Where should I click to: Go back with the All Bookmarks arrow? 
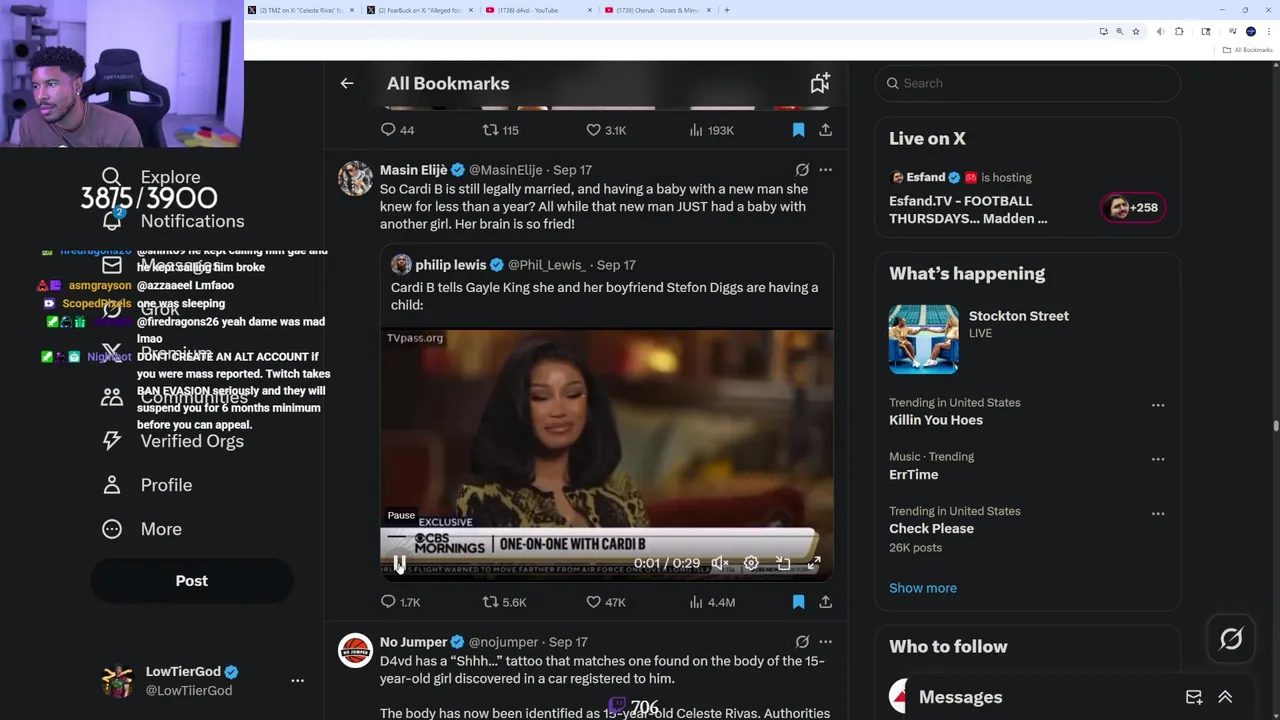coord(347,84)
